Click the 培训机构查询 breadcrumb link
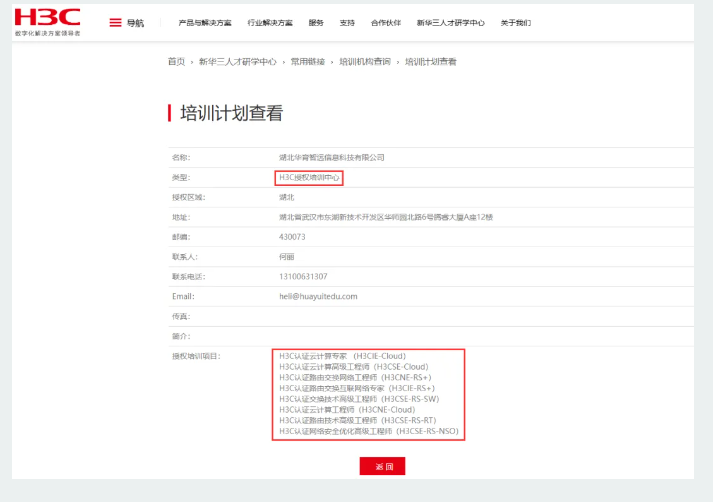Image resolution: width=714 pixels, height=502 pixels. pyautogui.click(x=365, y=61)
